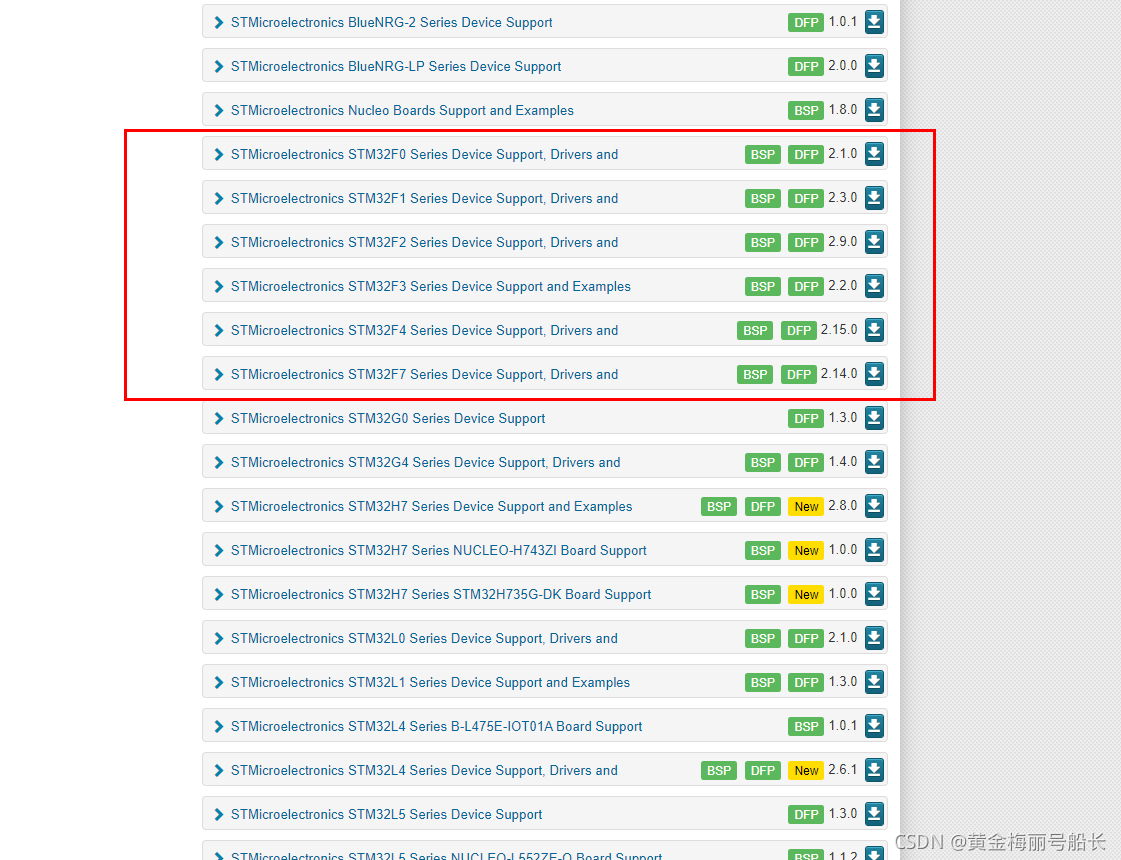The image size is (1121, 860).
Task: Click New badge on STM32H735G-DK row
Action: [x=806, y=594]
